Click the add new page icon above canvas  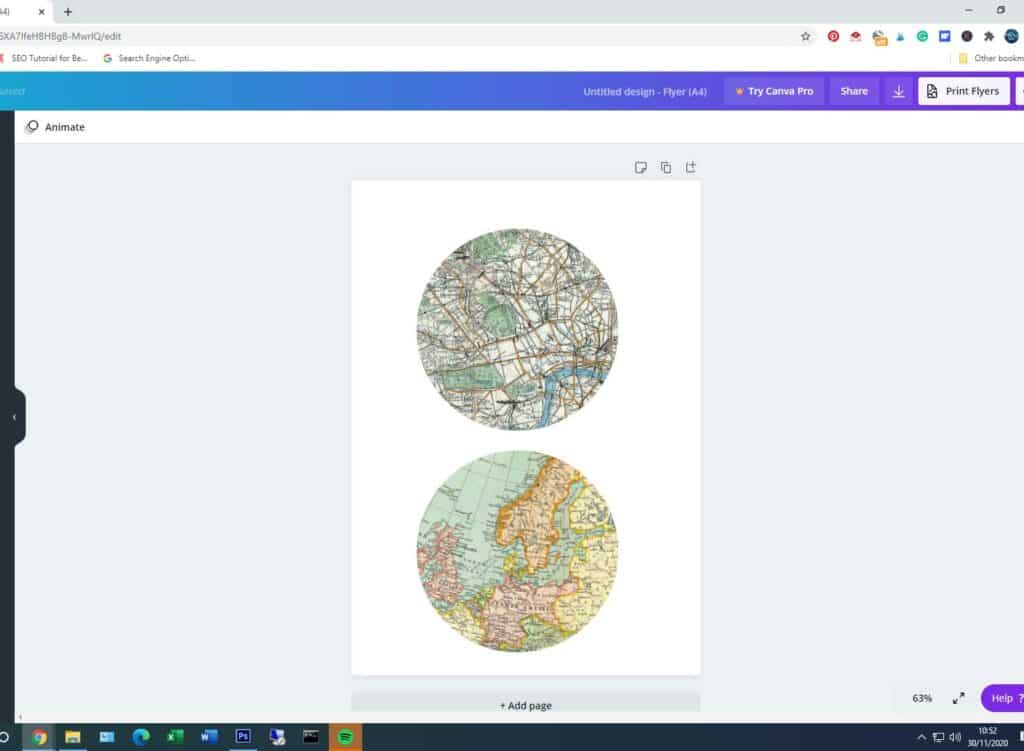[690, 167]
